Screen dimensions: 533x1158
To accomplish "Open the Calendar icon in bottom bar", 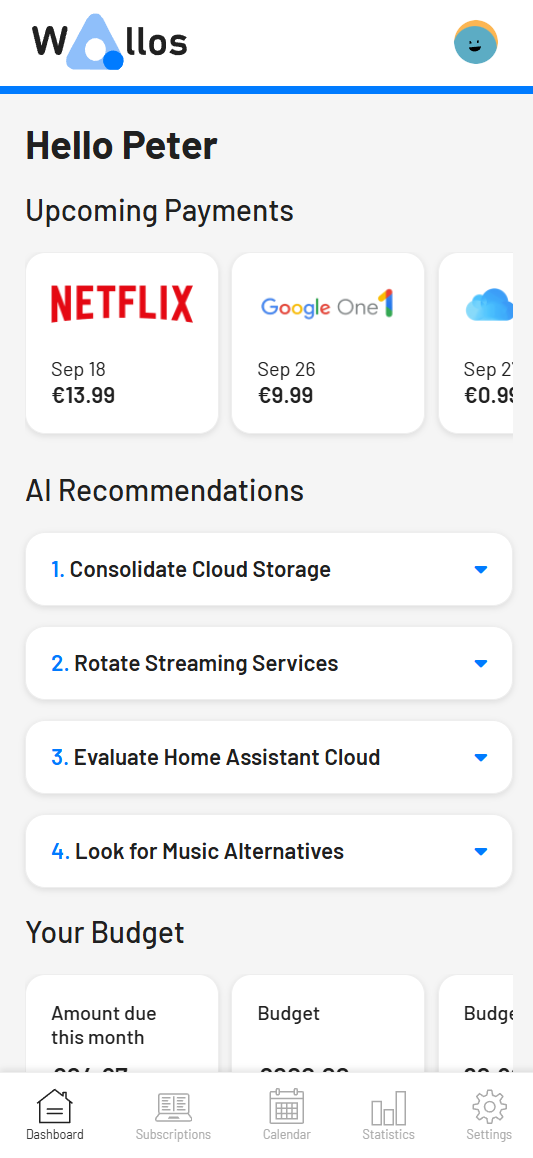I will (286, 1106).
